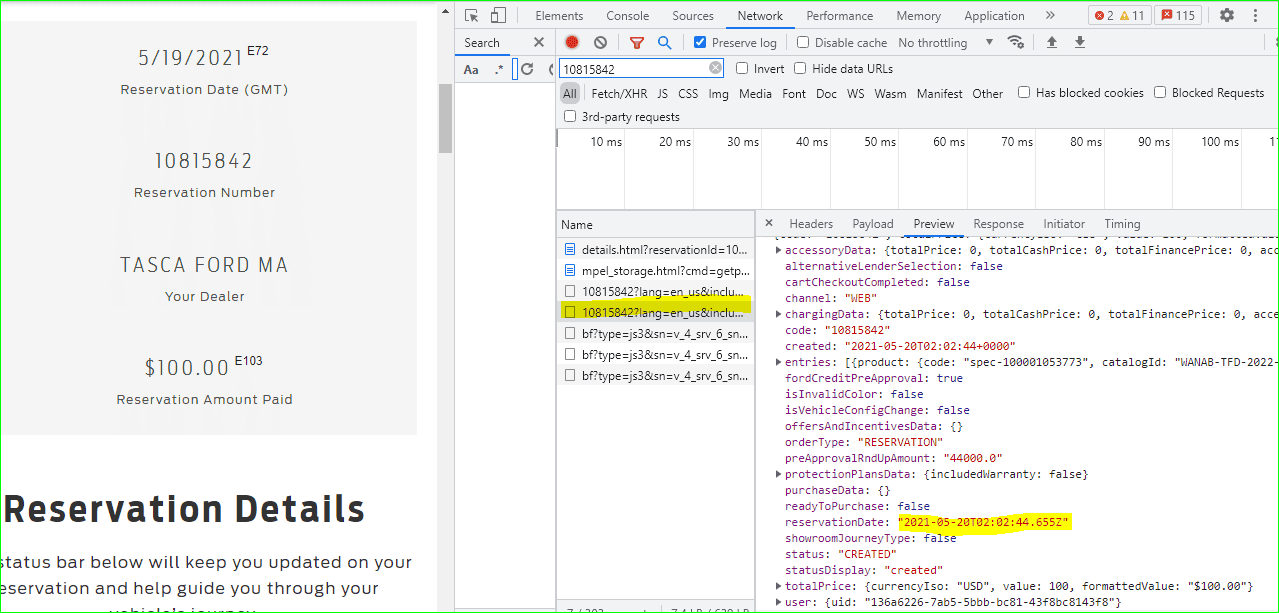Switch to the Console tab
This screenshot has width=1279, height=613.
point(627,15)
